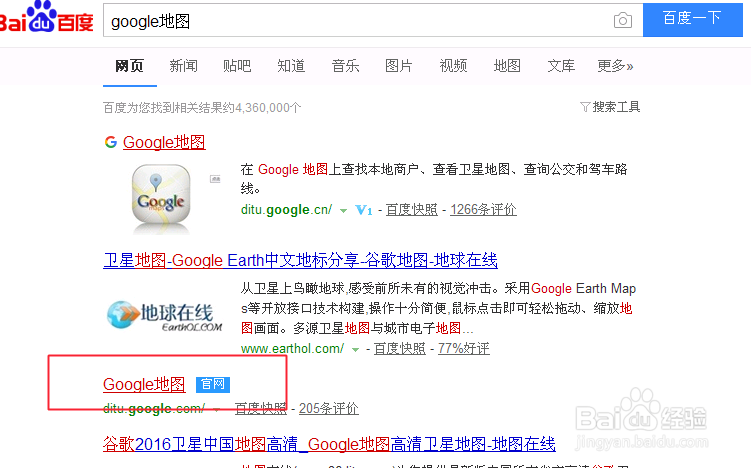The image size is (751, 468).
Task: Click the Google G favicon beside the first result
Action: (x=111, y=142)
